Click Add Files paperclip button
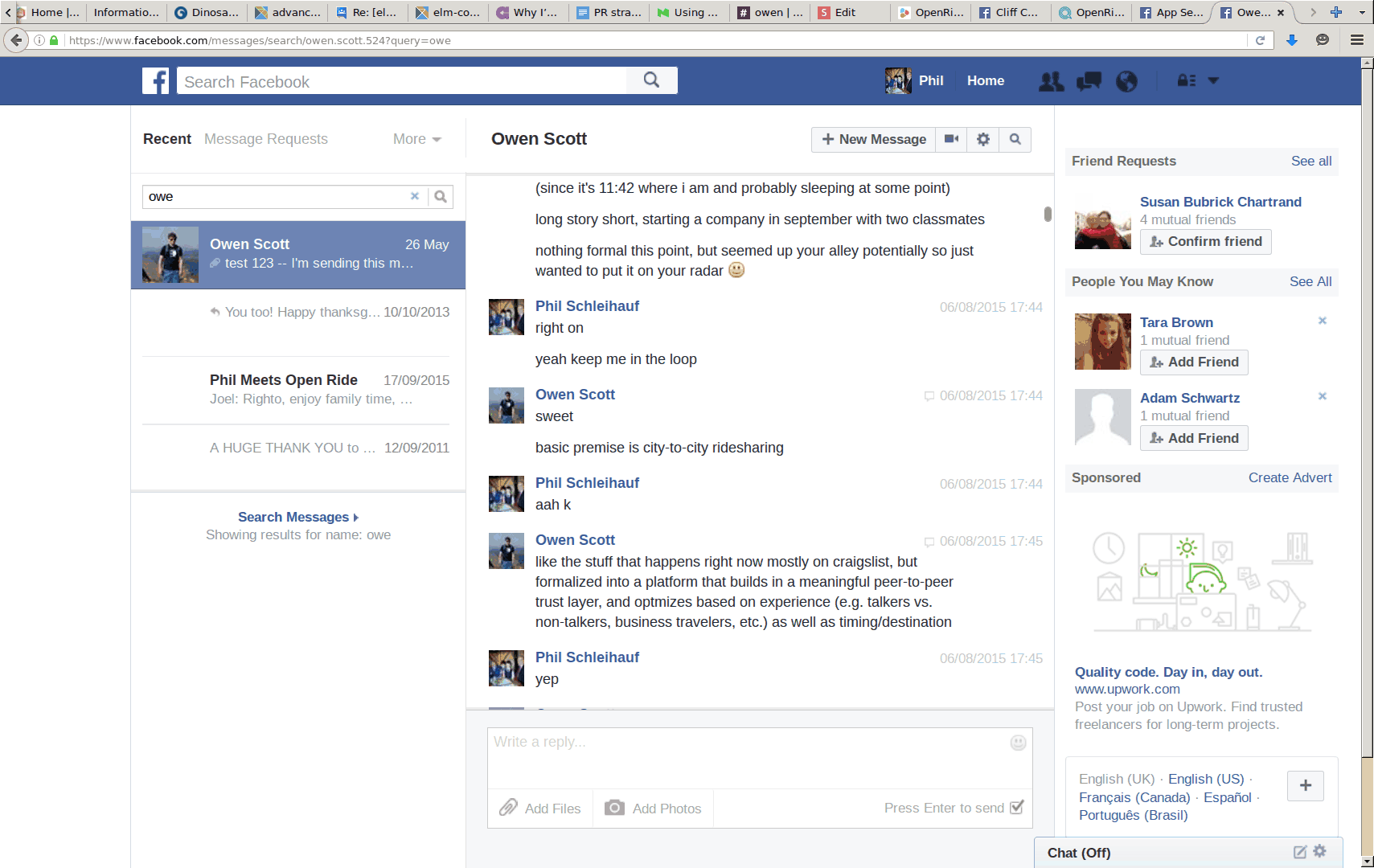 (x=540, y=808)
